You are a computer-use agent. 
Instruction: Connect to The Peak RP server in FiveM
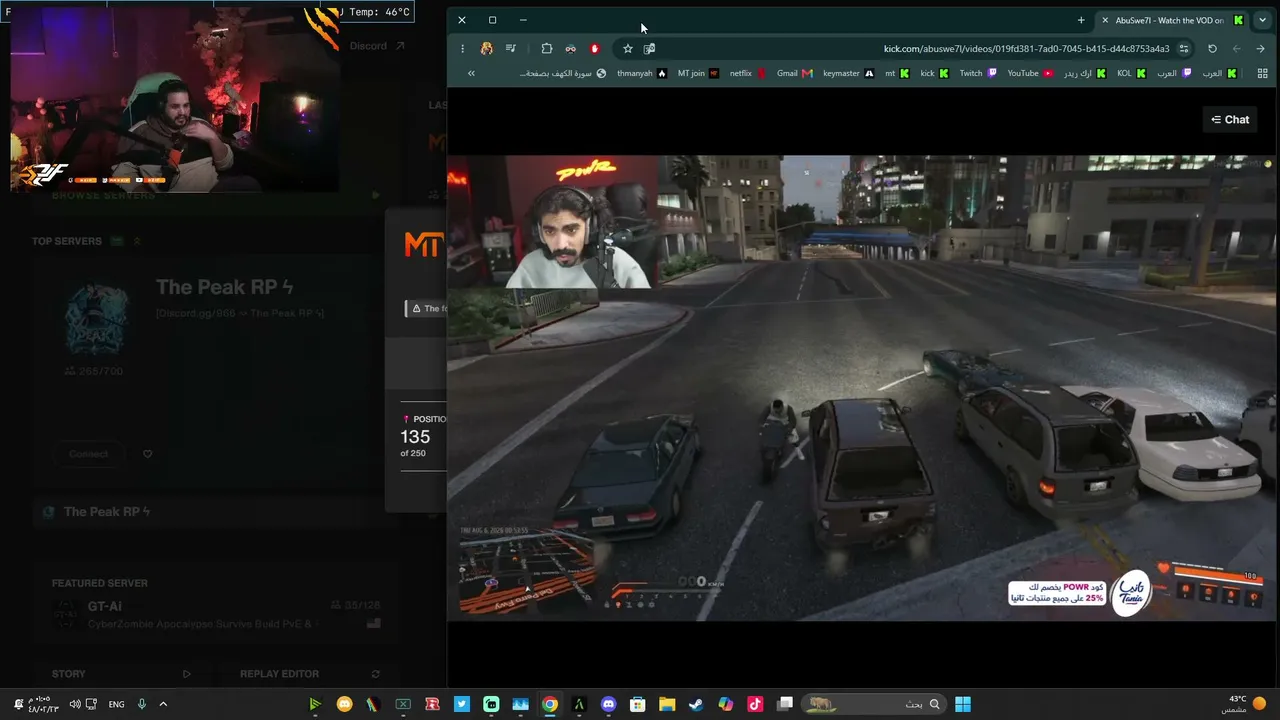click(x=88, y=454)
